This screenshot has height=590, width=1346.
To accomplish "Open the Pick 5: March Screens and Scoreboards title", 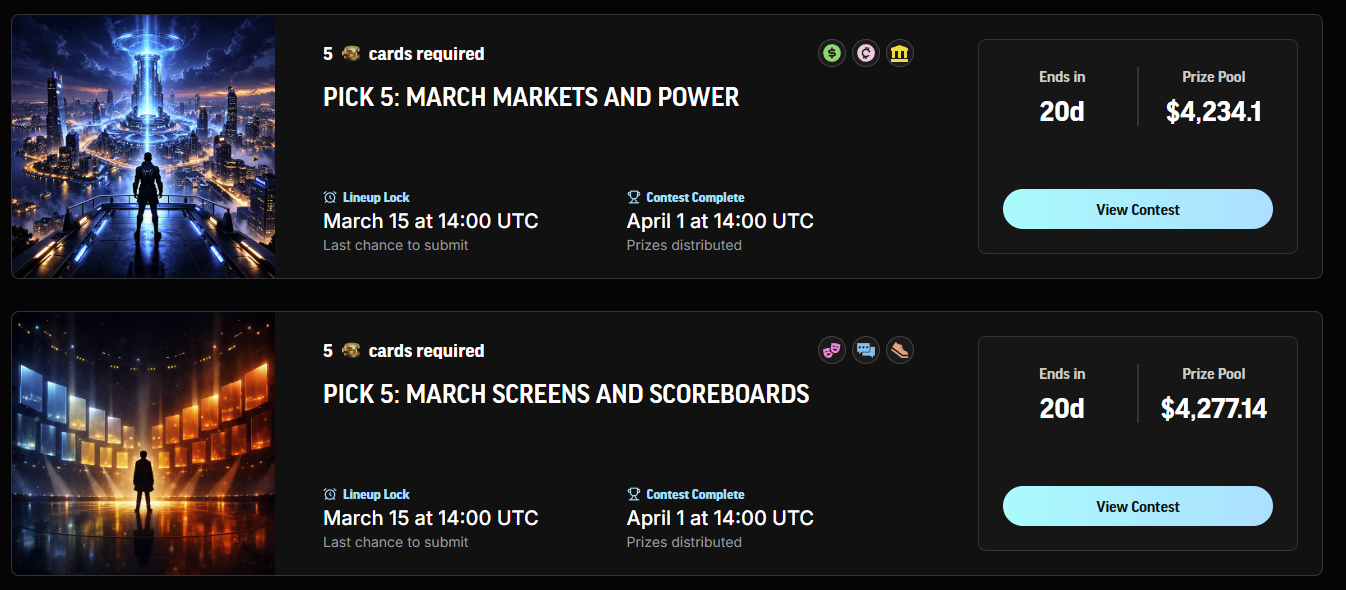I will (566, 394).
